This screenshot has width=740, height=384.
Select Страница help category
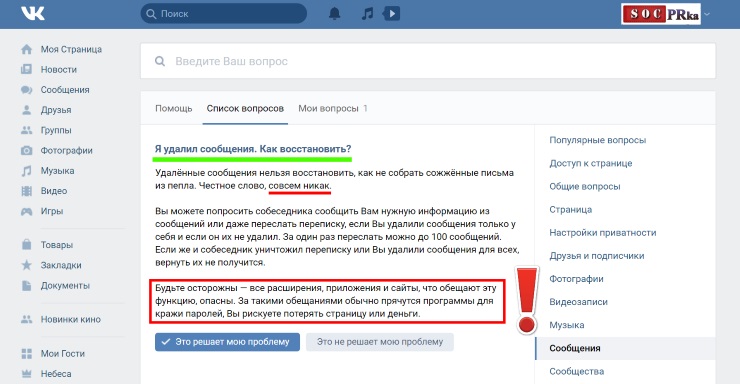[571, 209]
